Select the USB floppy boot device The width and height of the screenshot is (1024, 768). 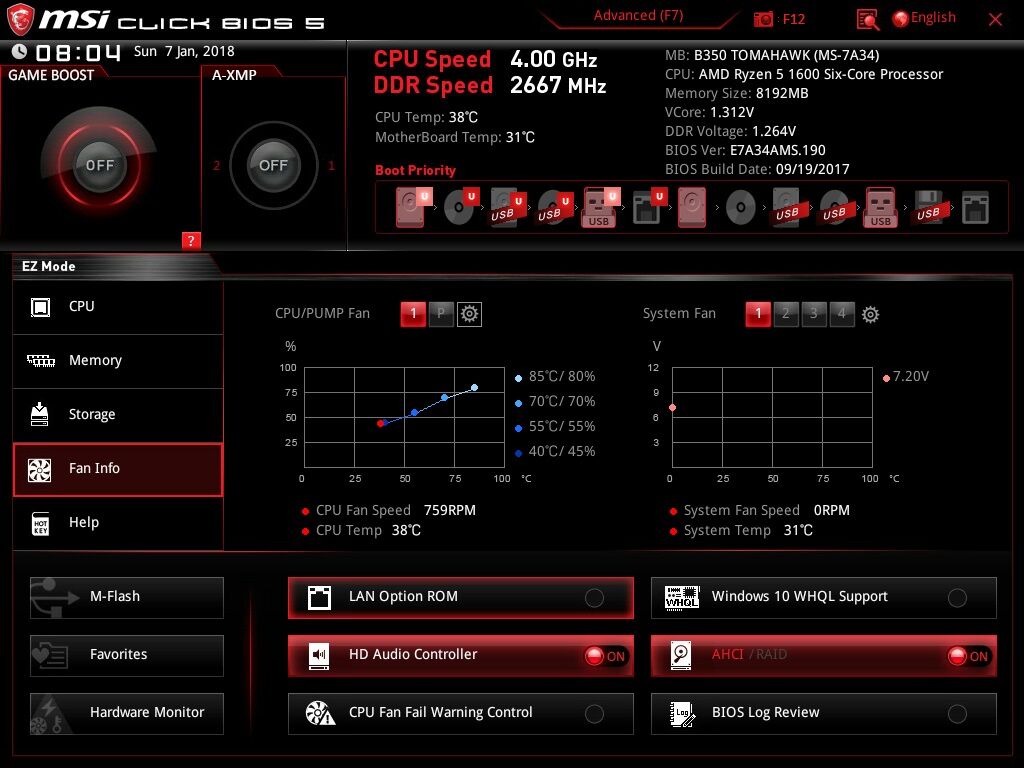tap(928, 207)
